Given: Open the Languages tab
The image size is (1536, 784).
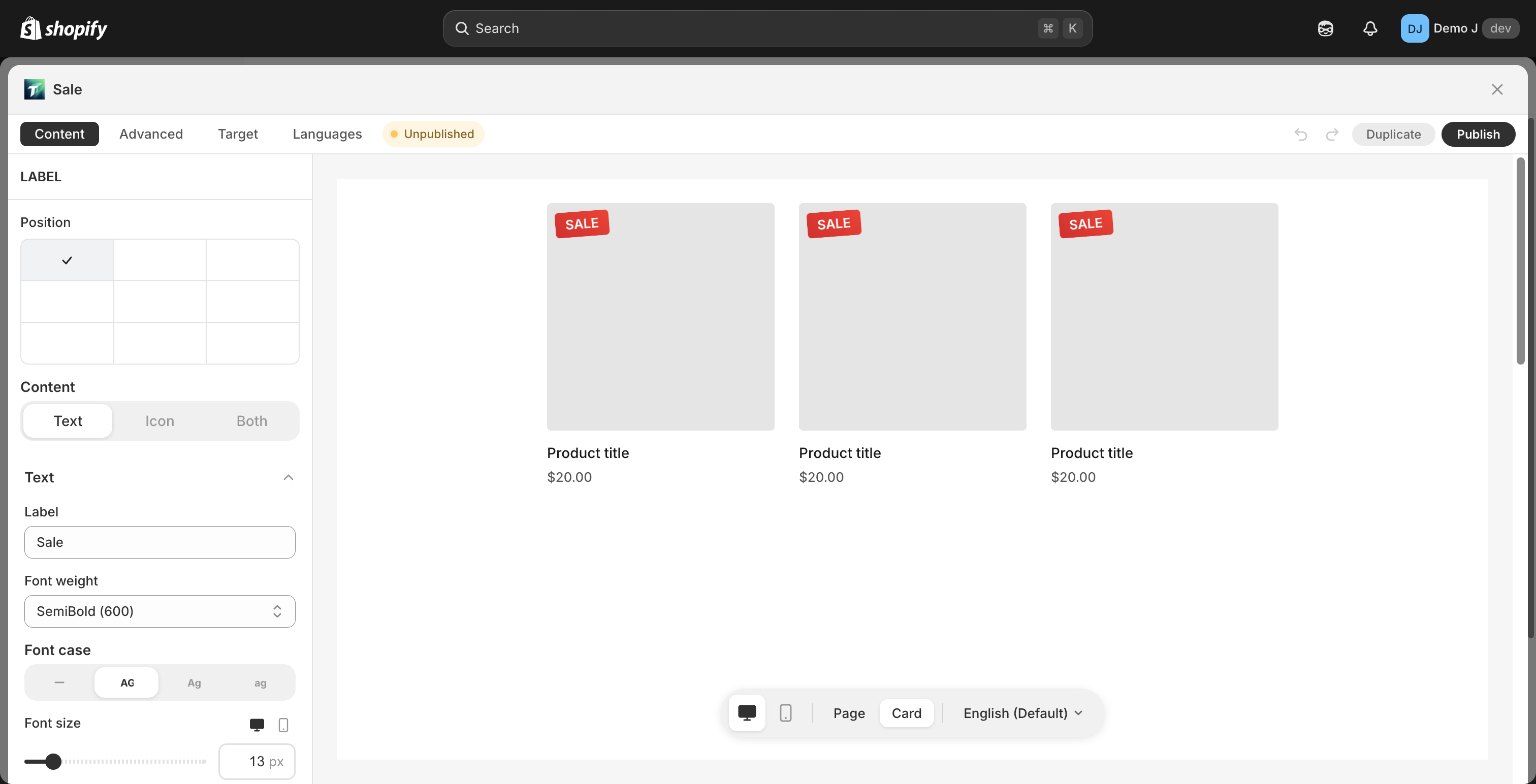Looking at the screenshot, I should click(327, 134).
